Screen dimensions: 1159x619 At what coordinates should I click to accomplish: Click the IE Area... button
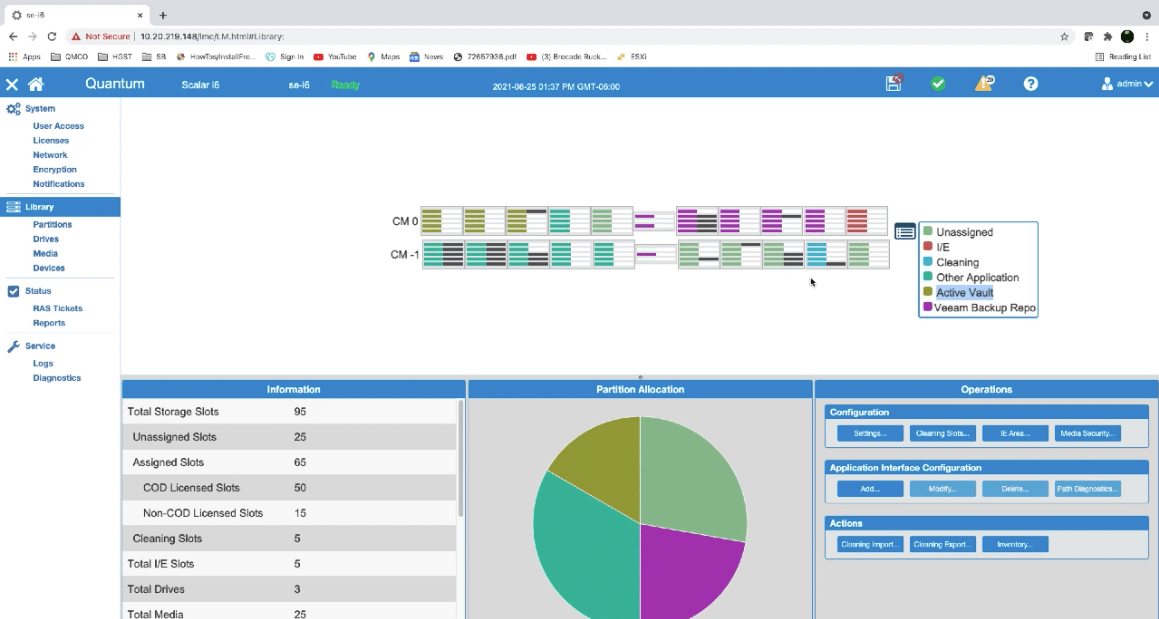tap(1015, 433)
